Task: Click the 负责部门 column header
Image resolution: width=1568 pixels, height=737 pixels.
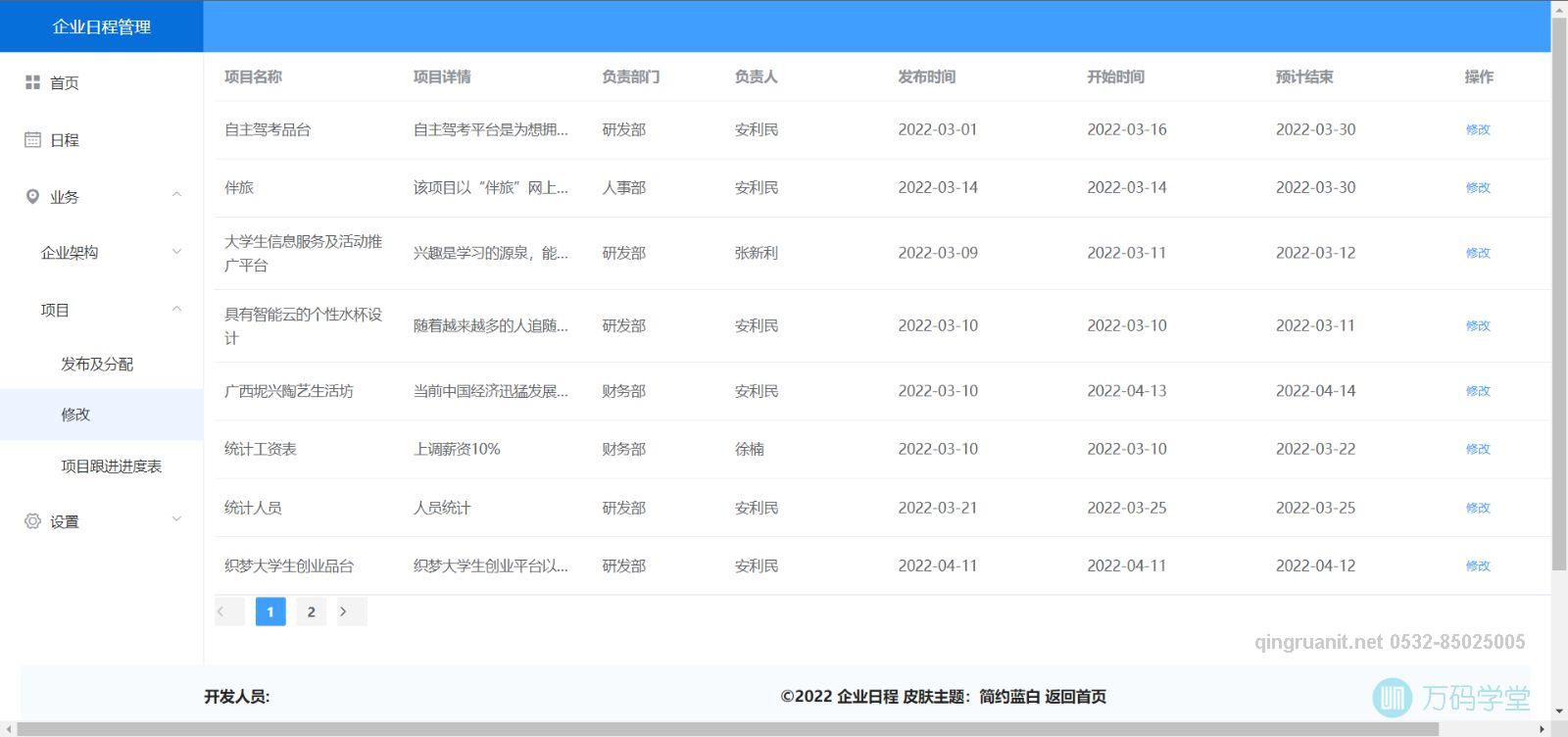Action: pyautogui.click(x=631, y=76)
